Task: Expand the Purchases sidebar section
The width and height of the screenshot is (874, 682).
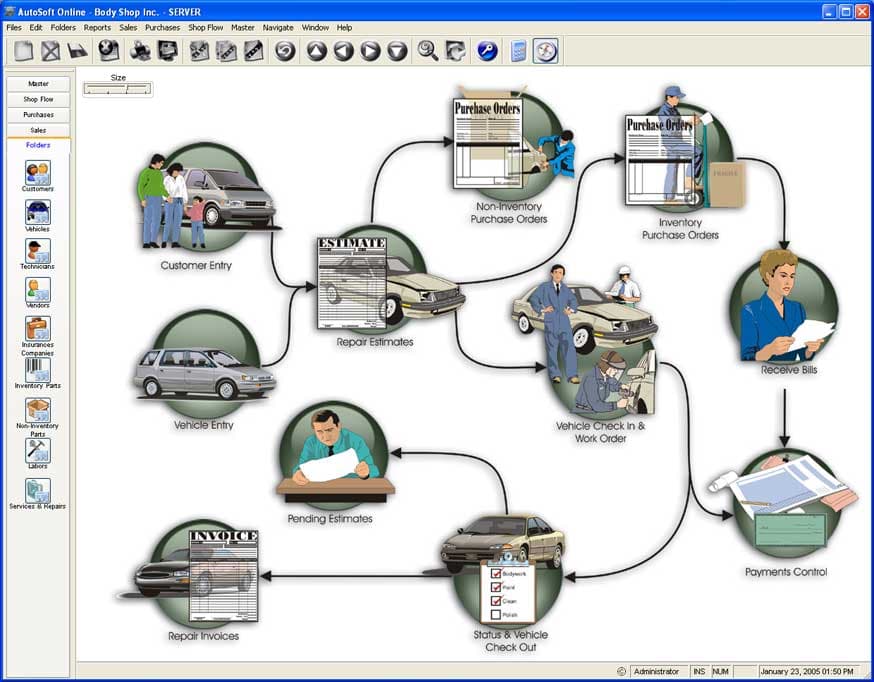Action: (x=37, y=114)
